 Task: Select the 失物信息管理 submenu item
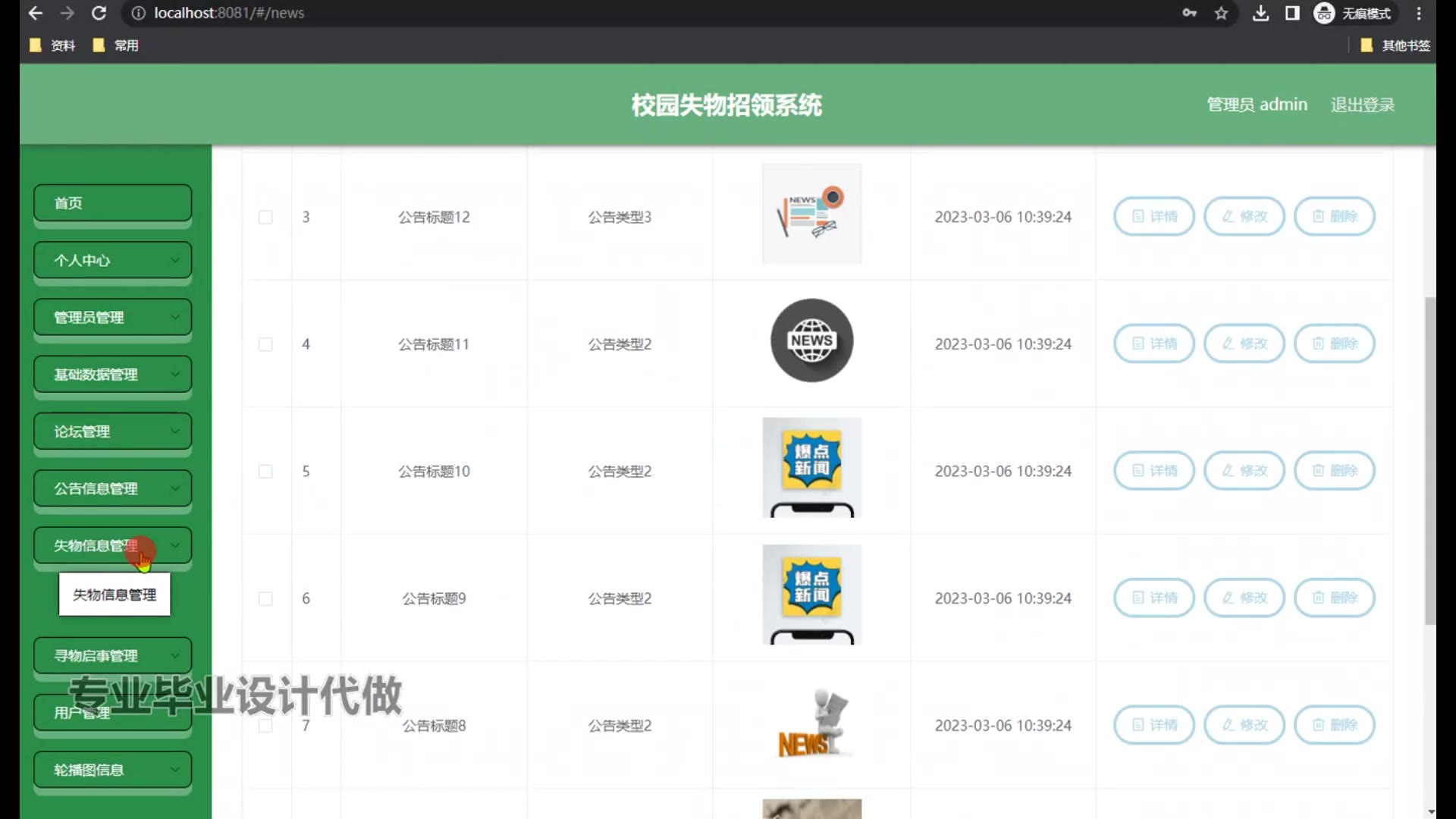[115, 595]
